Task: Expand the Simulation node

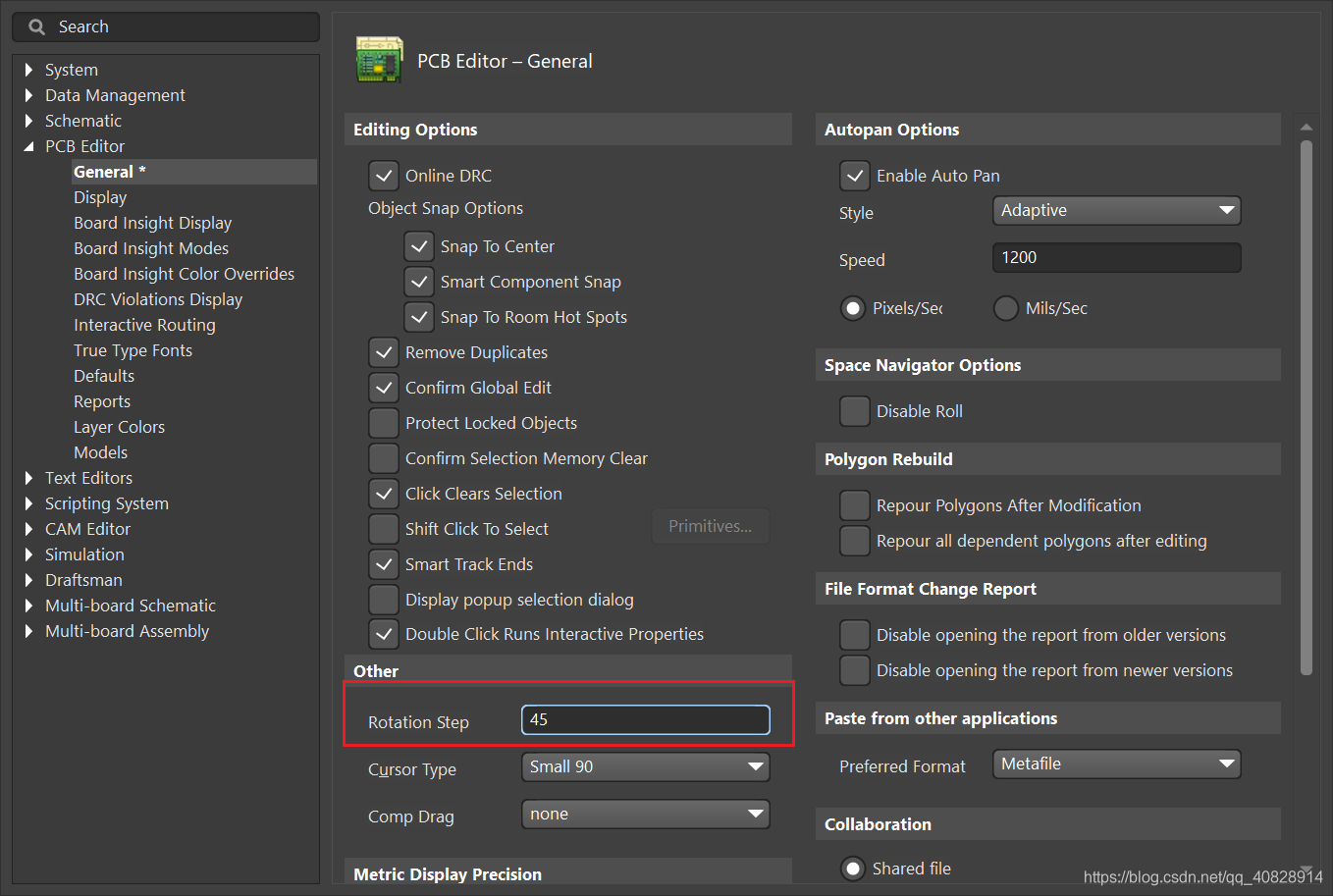Action: point(29,554)
